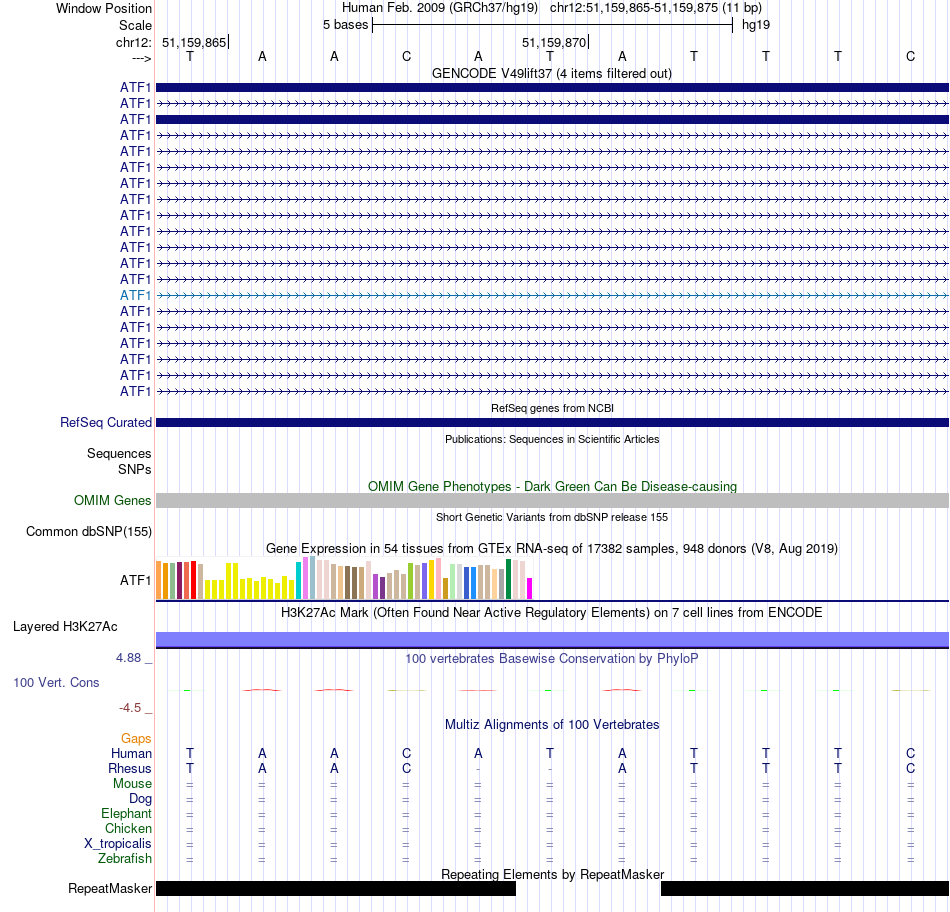Image resolution: width=950 pixels, height=912 pixels.
Task: Open H3K27Ac Mark ENCODE track title
Action: tap(551, 612)
